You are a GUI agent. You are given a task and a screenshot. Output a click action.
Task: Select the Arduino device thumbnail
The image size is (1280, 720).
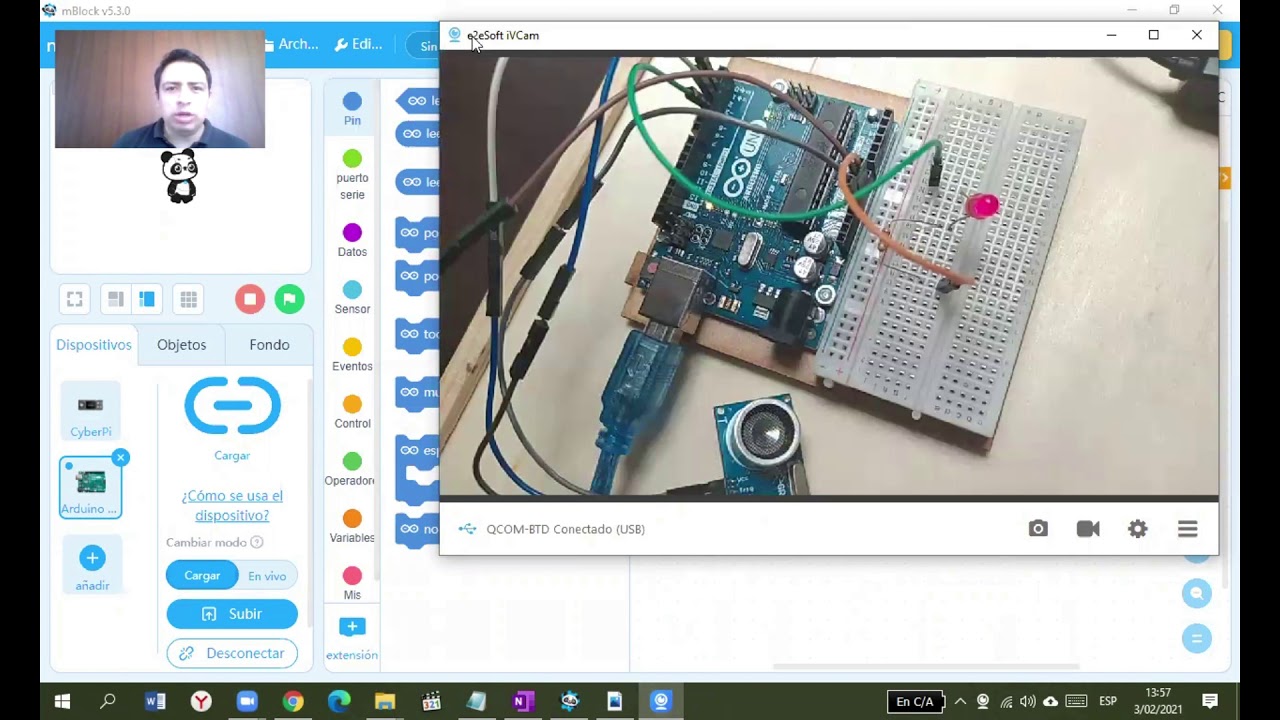point(90,488)
